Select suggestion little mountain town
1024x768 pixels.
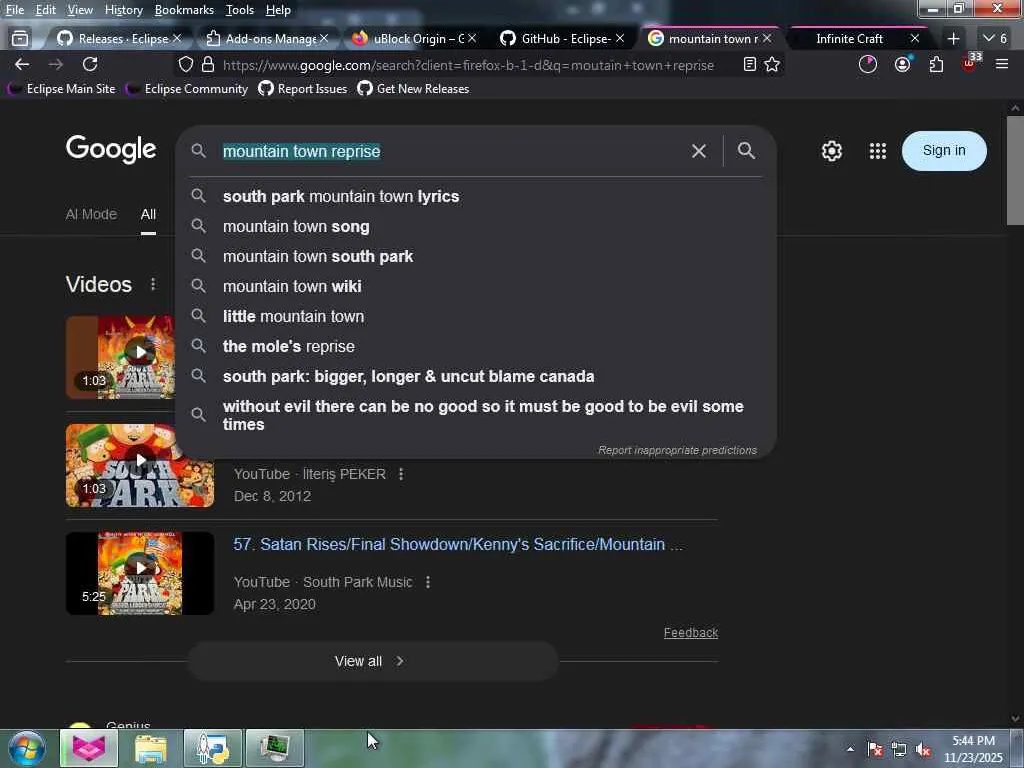(476, 316)
